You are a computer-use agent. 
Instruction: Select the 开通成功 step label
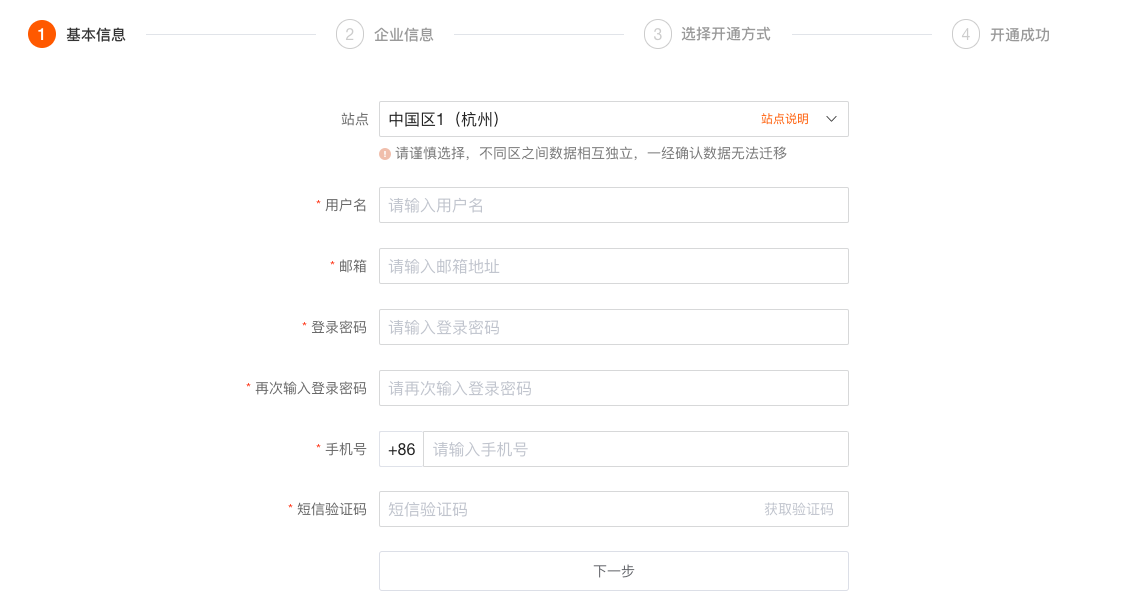pyautogui.click(x=1019, y=35)
